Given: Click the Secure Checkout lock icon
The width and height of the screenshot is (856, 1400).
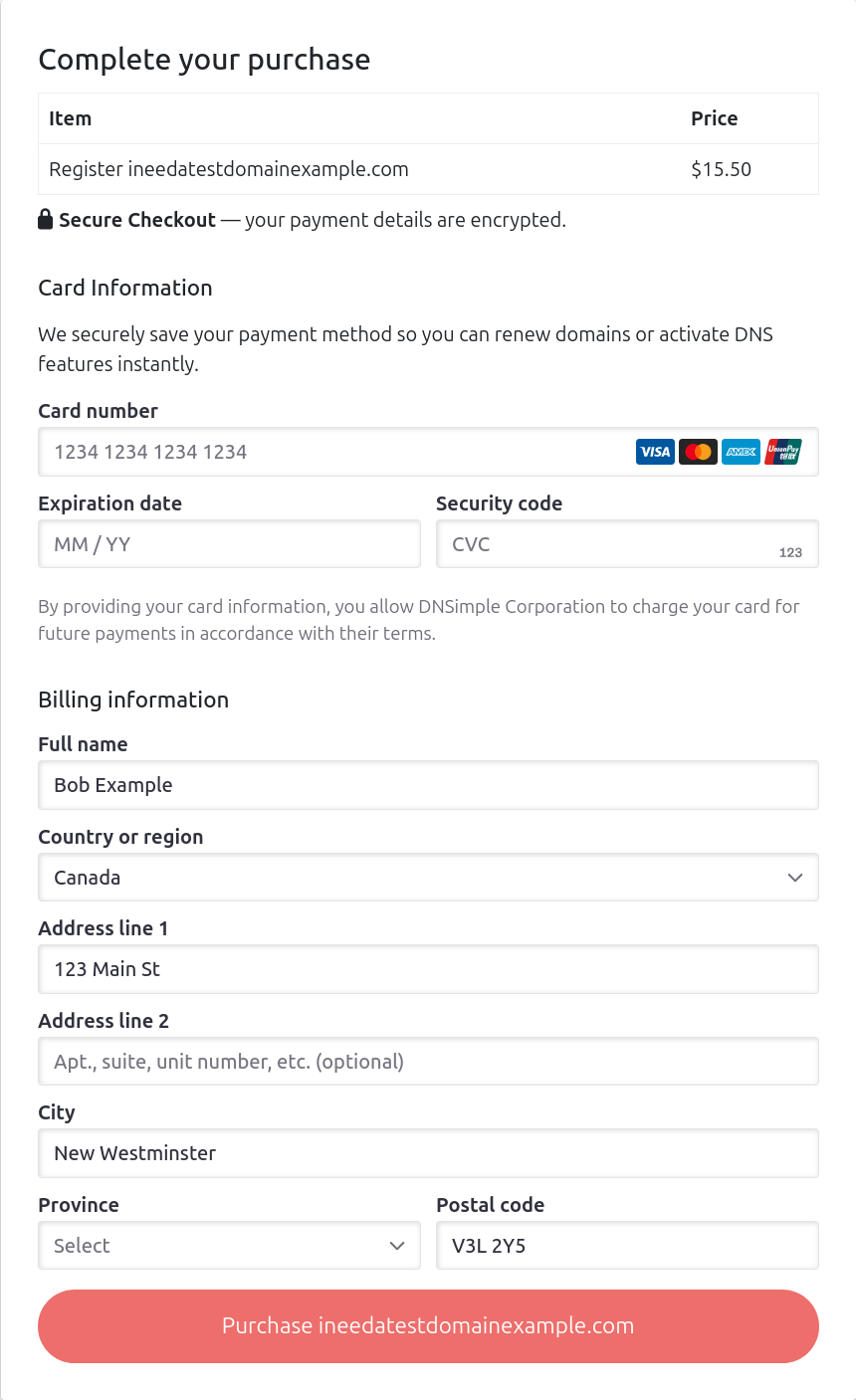Looking at the screenshot, I should pos(45,219).
